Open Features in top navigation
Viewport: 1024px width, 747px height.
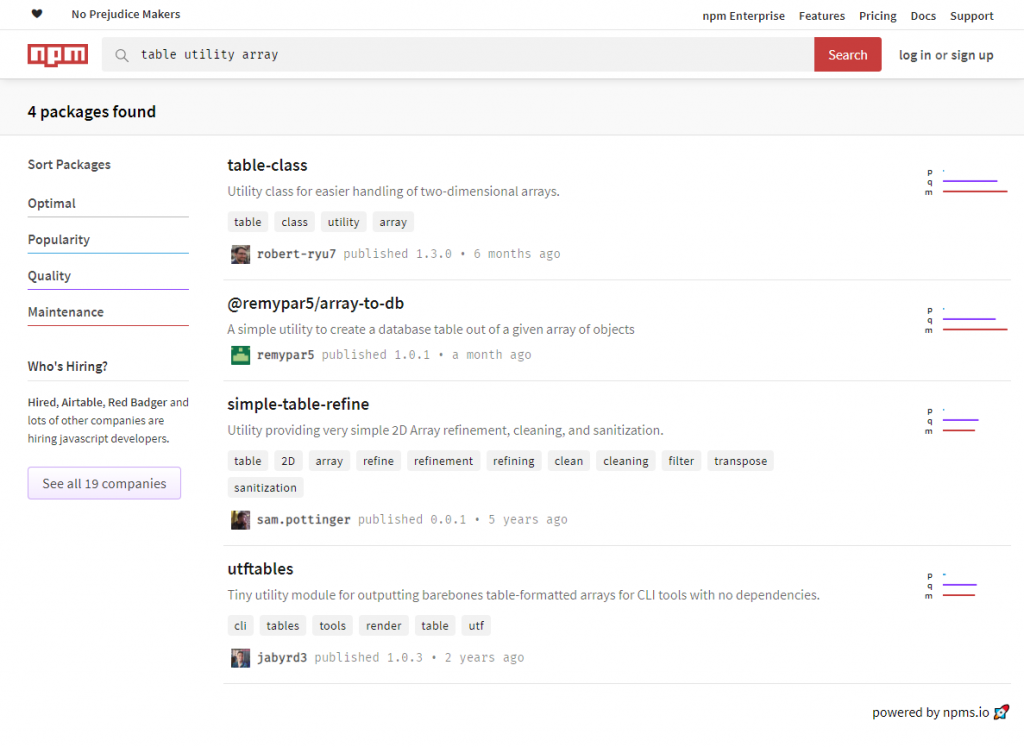coord(822,16)
